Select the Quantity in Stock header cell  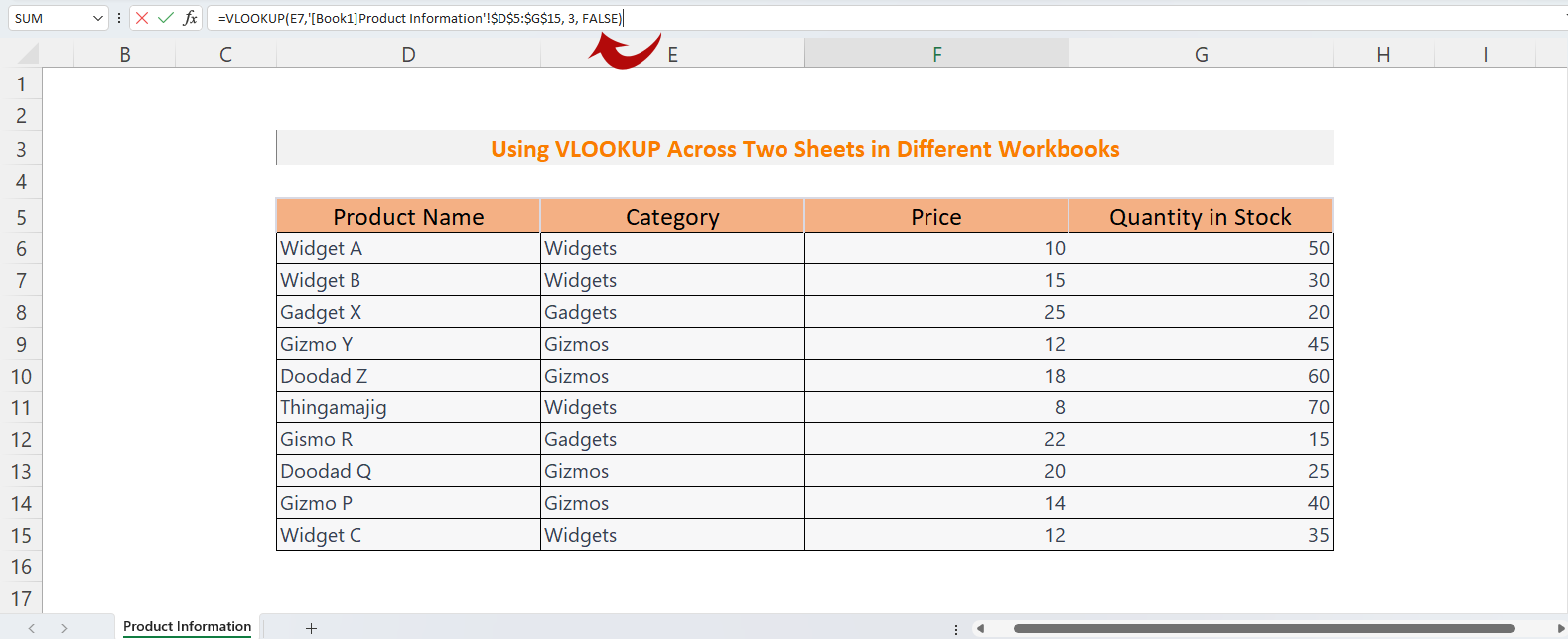point(1200,217)
